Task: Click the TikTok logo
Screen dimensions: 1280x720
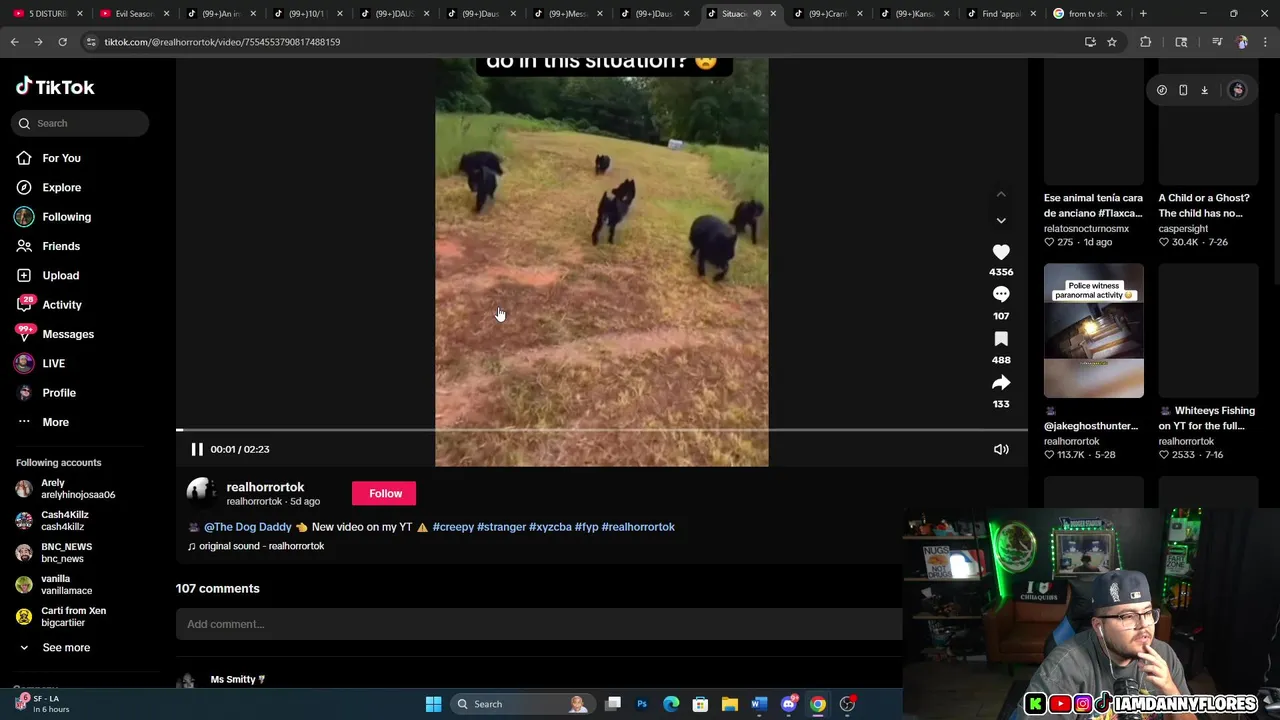Action: coord(55,87)
